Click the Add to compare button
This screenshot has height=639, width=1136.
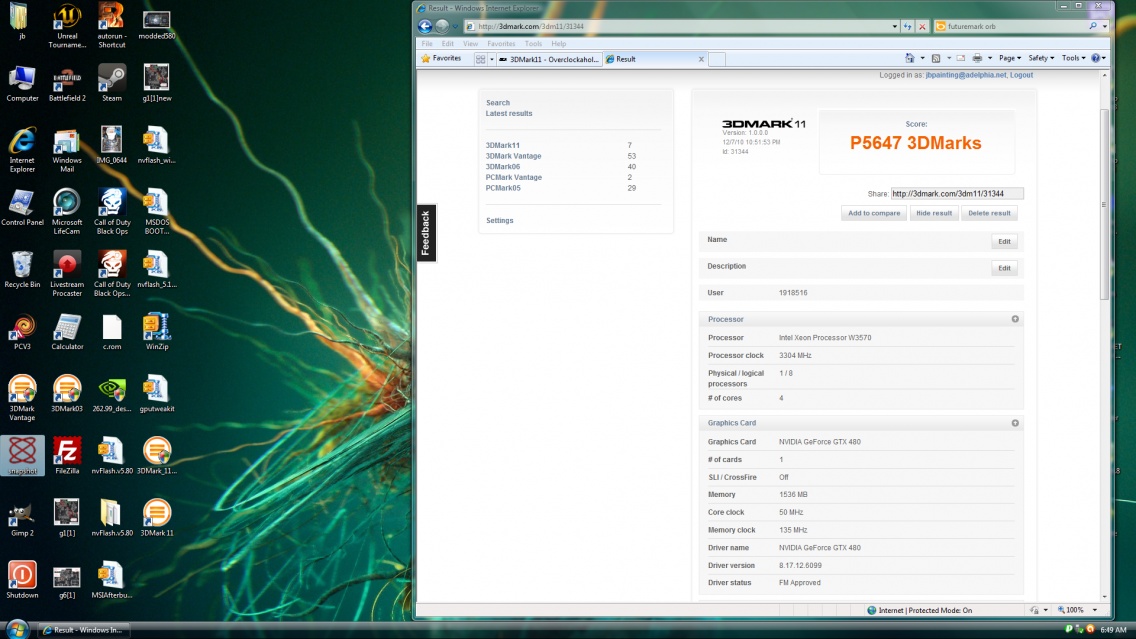(x=874, y=213)
